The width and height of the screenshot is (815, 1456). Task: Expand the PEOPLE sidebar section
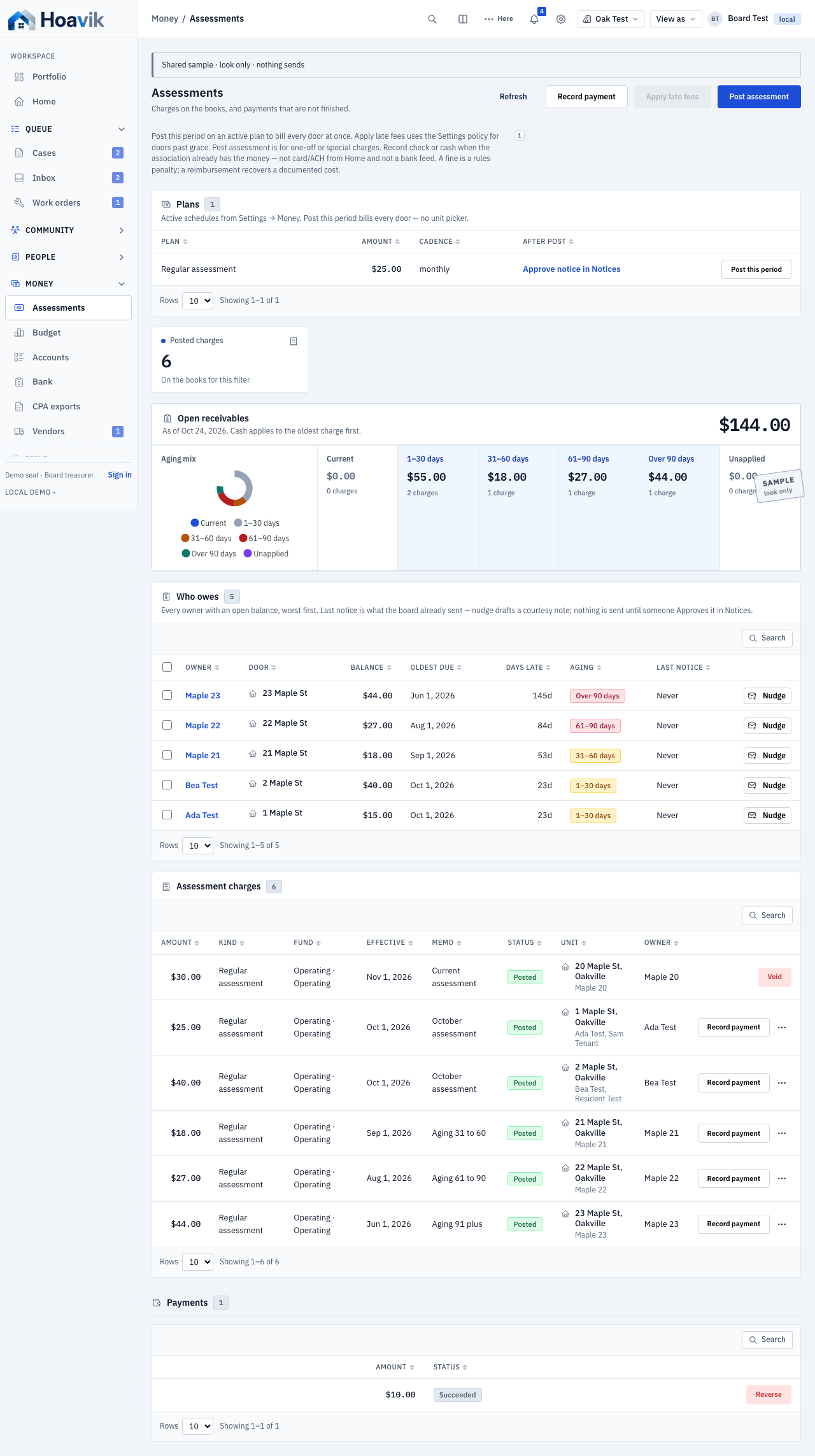coord(68,257)
